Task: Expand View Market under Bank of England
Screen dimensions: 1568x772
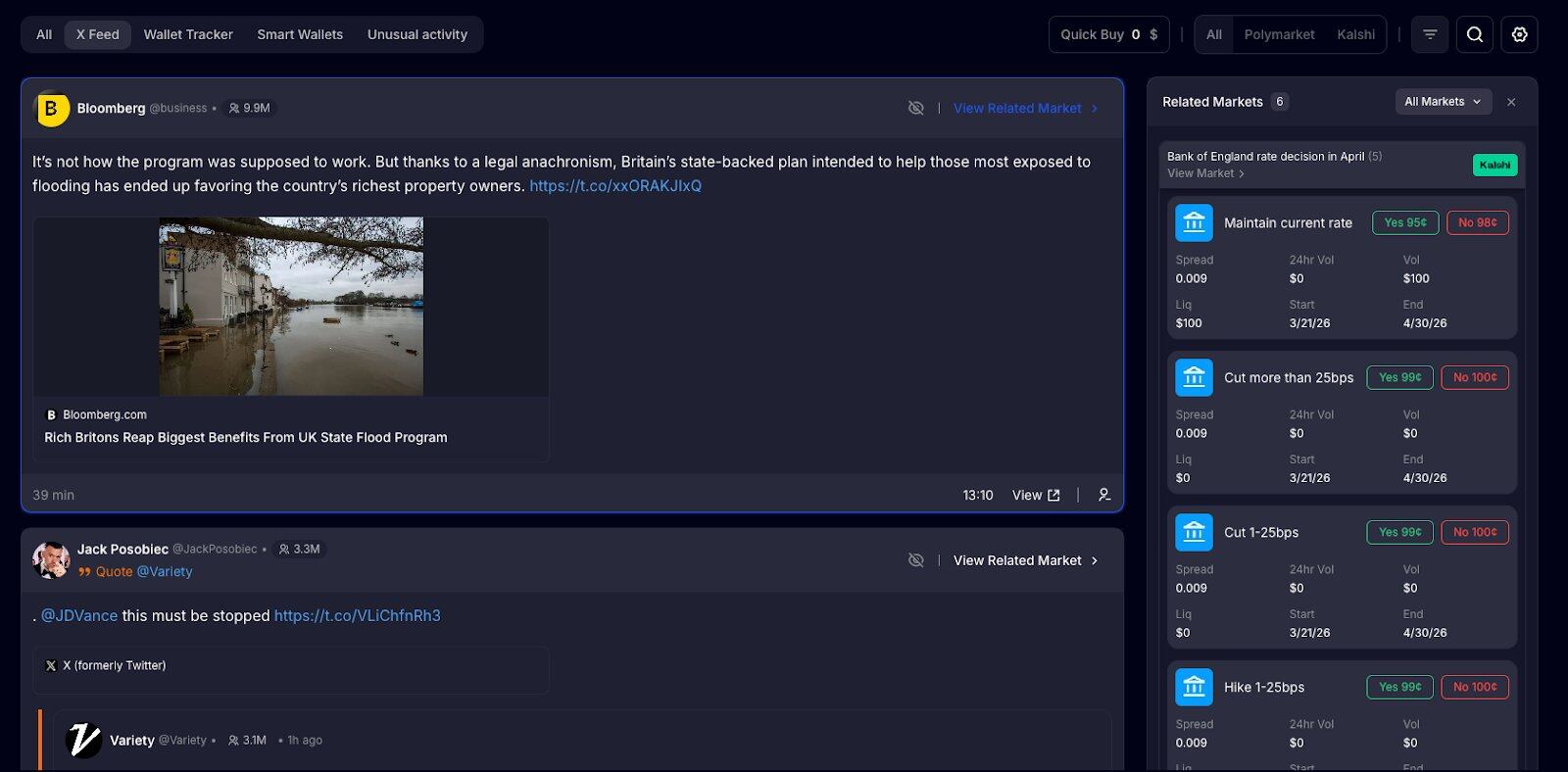Action: [1205, 173]
